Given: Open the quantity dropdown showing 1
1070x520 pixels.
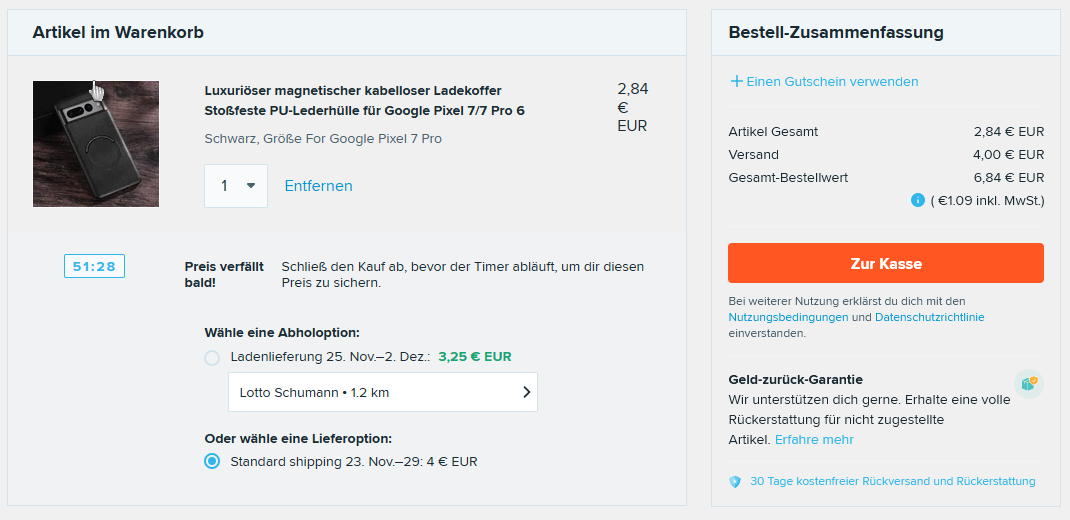Looking at the screenshot, I should click(x=236, y=186).
